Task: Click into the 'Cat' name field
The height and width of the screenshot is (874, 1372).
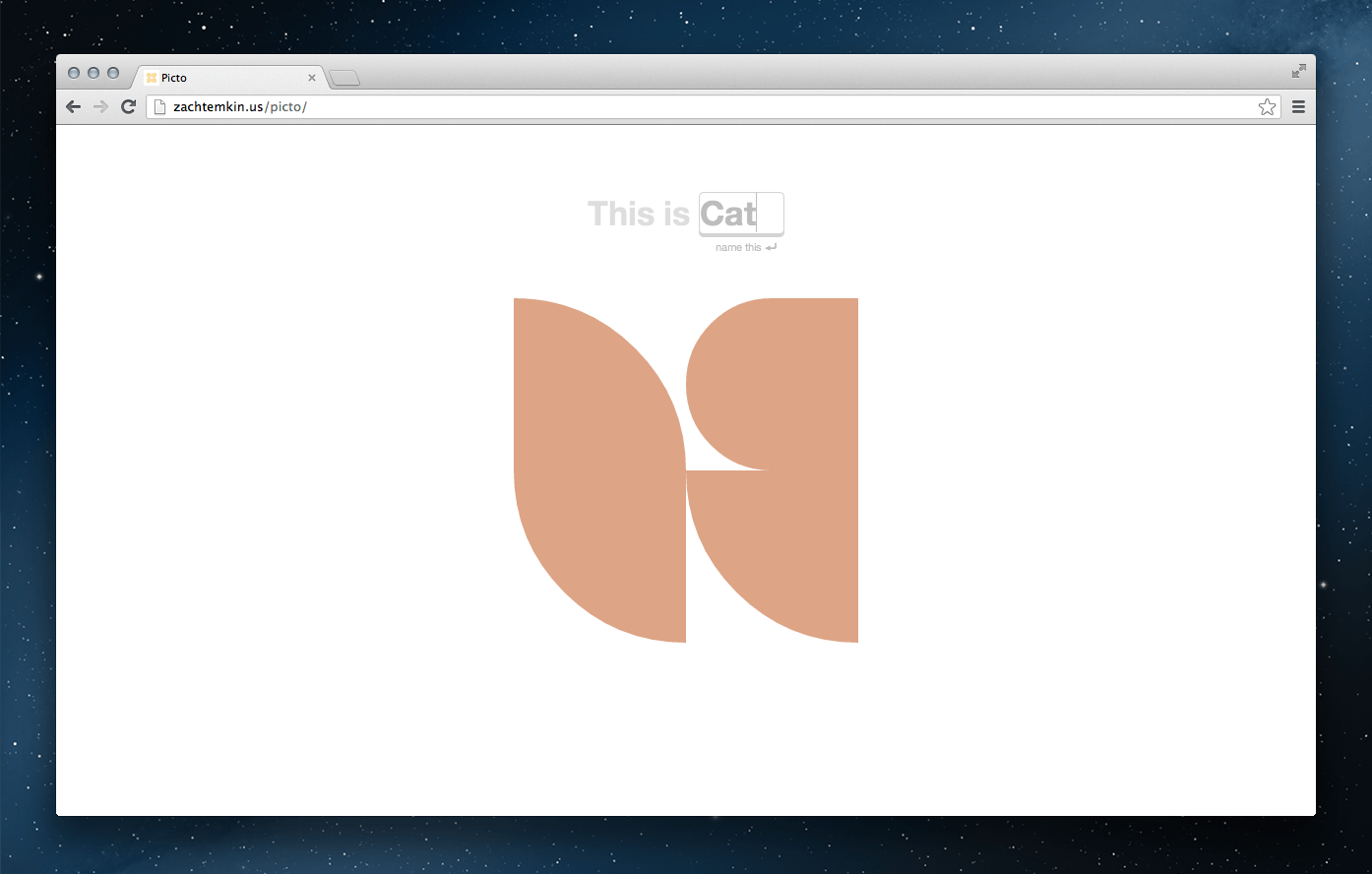Action: 740,214
